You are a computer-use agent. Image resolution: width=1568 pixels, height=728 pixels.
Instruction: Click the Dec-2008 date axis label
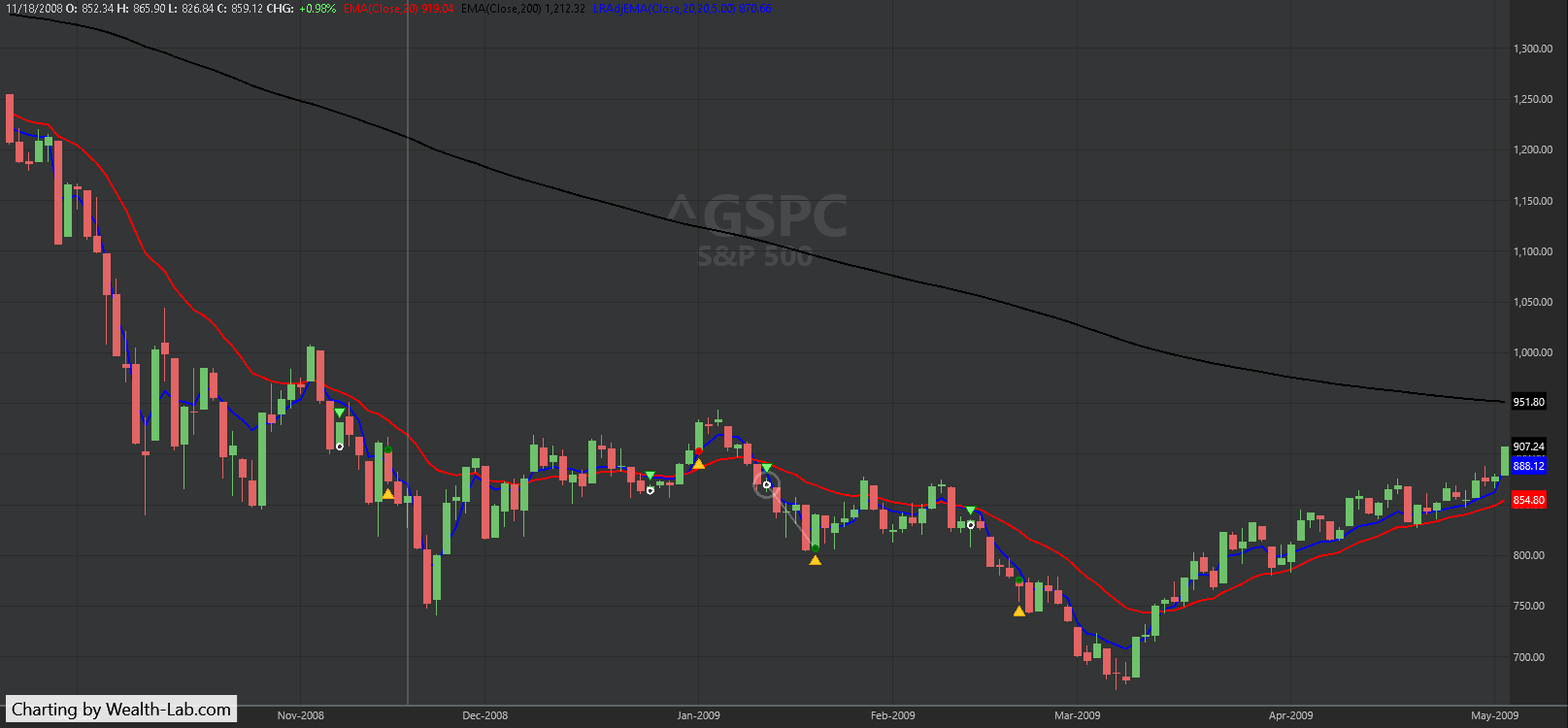pyautogui.click(x=485, y=715)
